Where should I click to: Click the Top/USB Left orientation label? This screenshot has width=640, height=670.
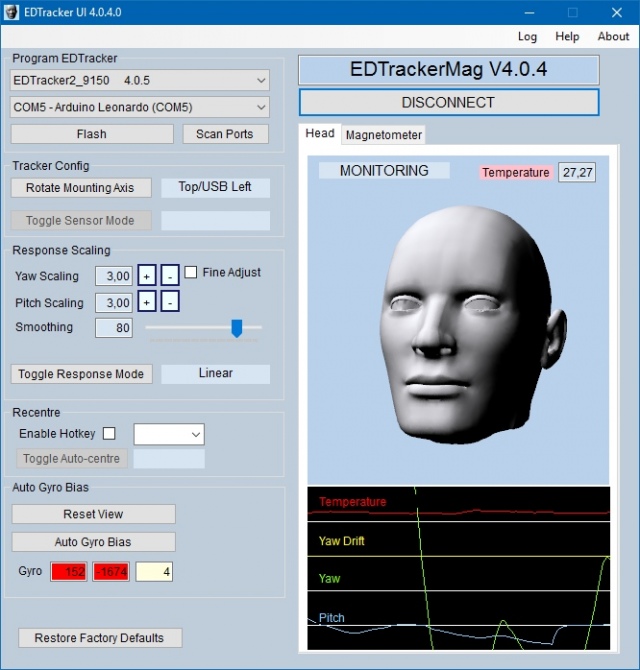tap(216, 187)
